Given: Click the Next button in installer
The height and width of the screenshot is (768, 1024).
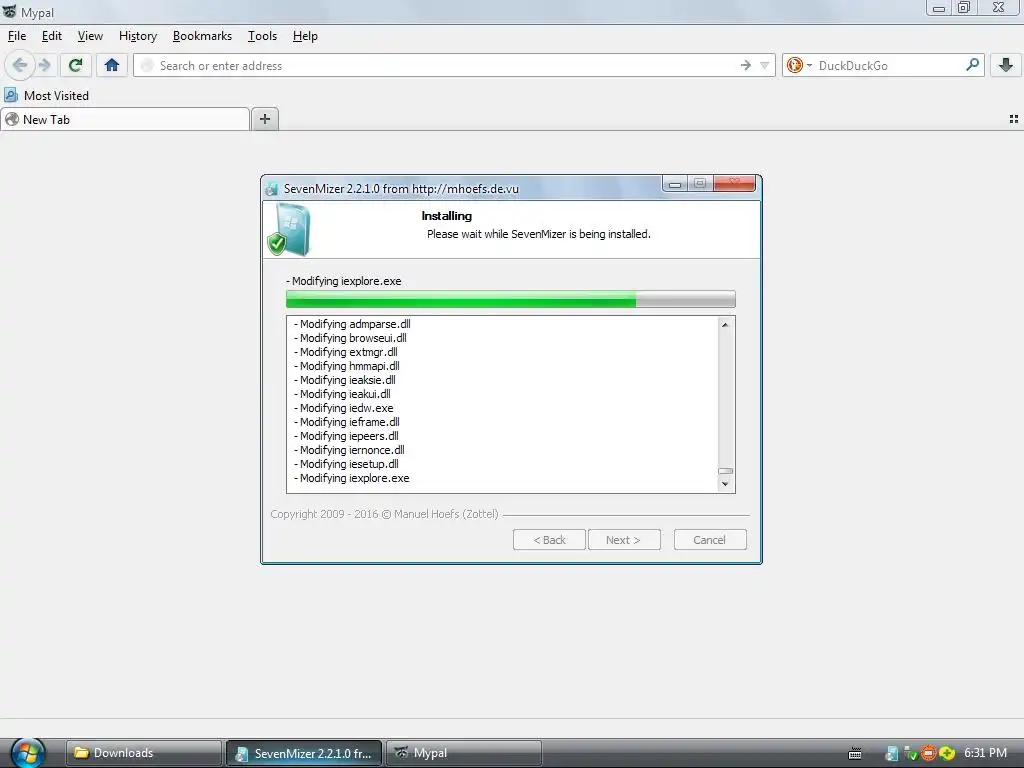Looking at the screenshot, I should (x=624, y=539).
